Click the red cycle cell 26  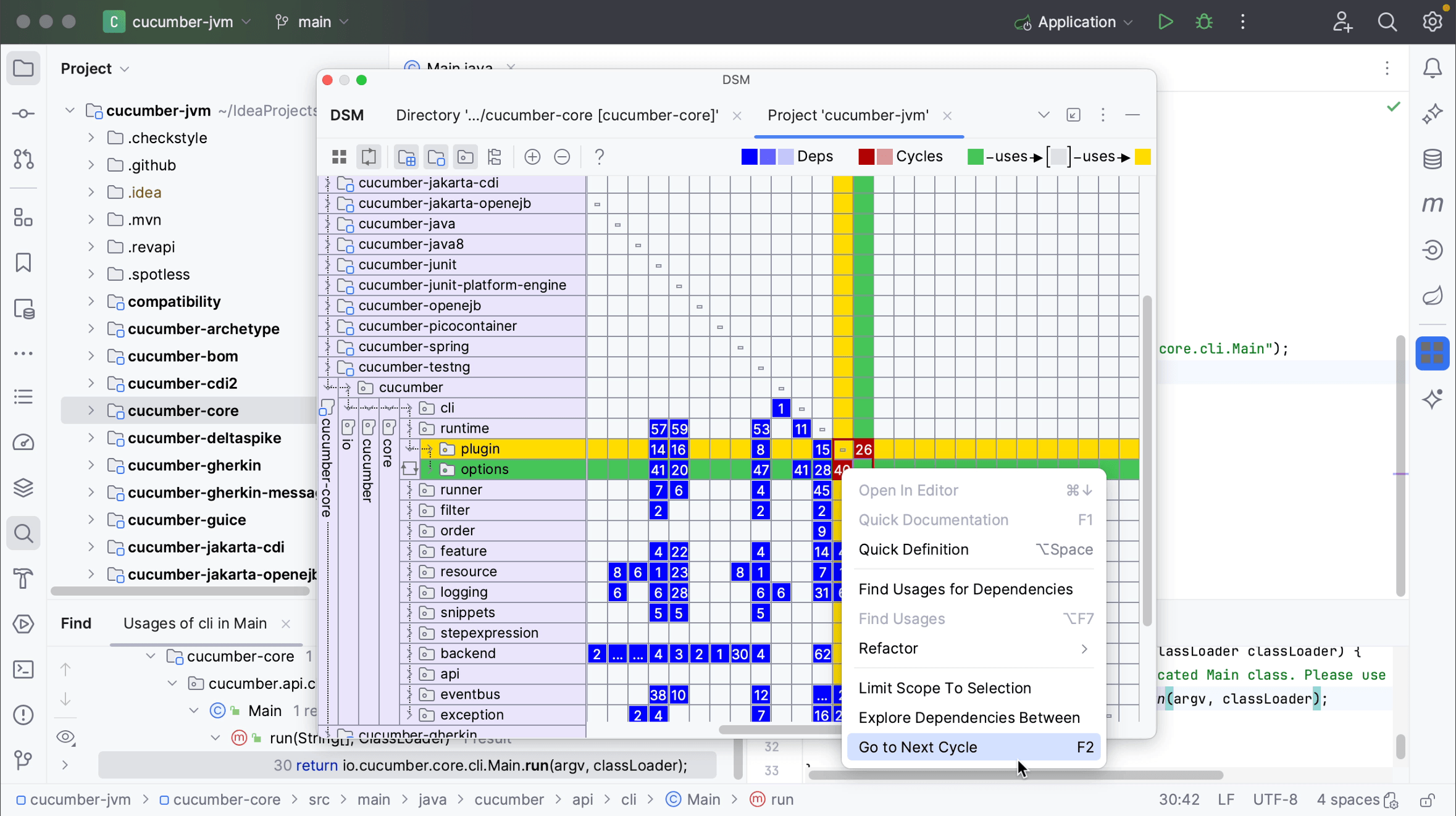coord(863,449)
